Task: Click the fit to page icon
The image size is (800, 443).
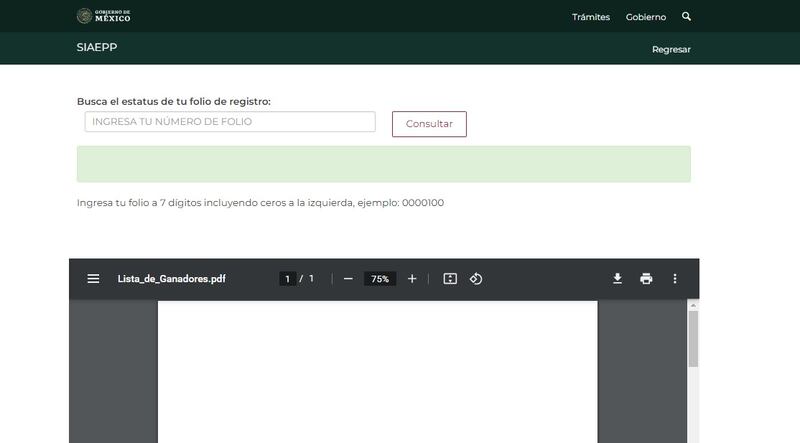Action: [x=450, y=279]
